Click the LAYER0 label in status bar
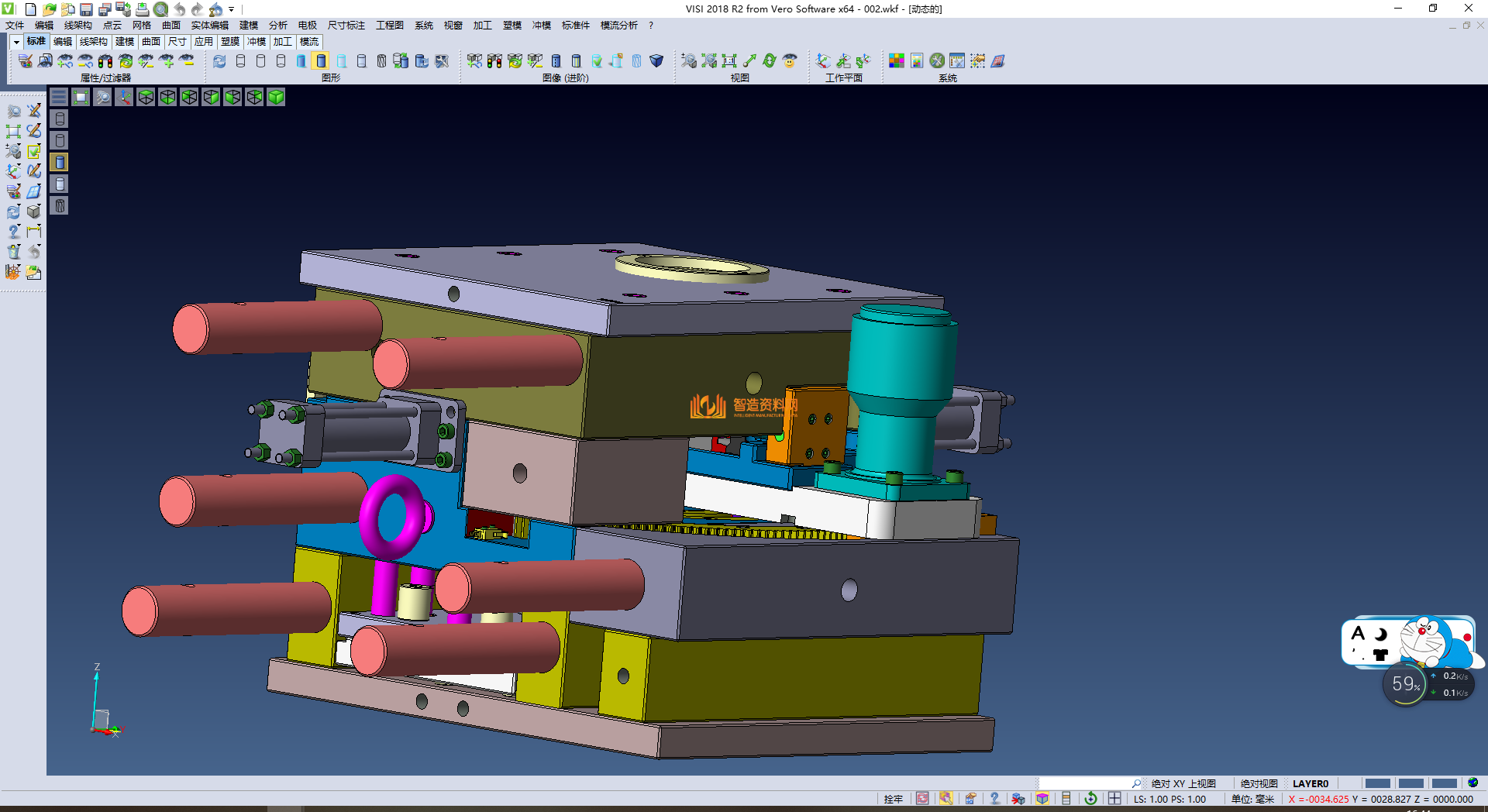The height and width of the screenshot is (812, 1488). [1310, 783]
